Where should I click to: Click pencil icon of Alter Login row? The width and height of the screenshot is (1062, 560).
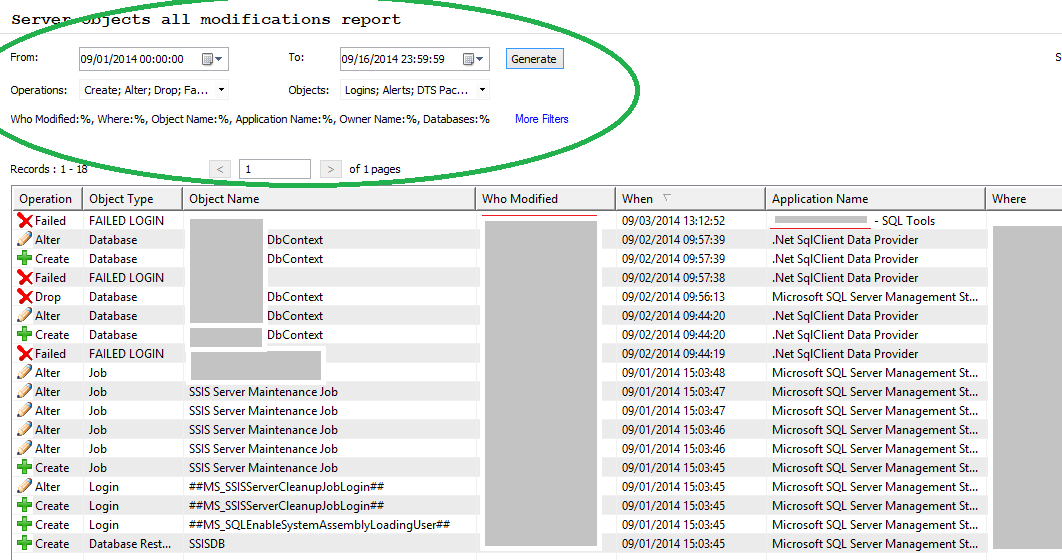(x=25, y=487)
